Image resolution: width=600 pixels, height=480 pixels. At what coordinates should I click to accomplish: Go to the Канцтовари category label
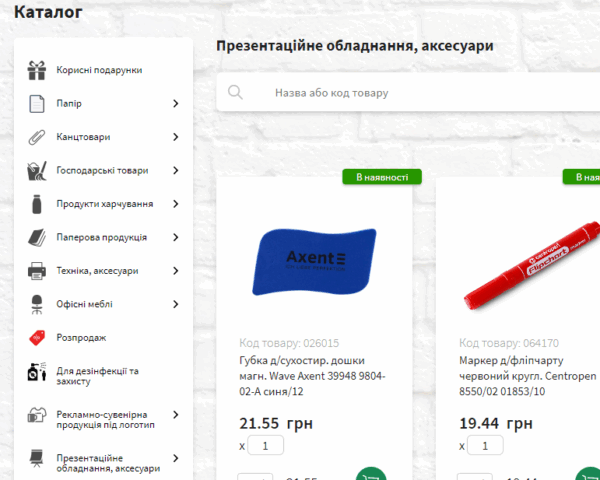click(x=83, y=137)
